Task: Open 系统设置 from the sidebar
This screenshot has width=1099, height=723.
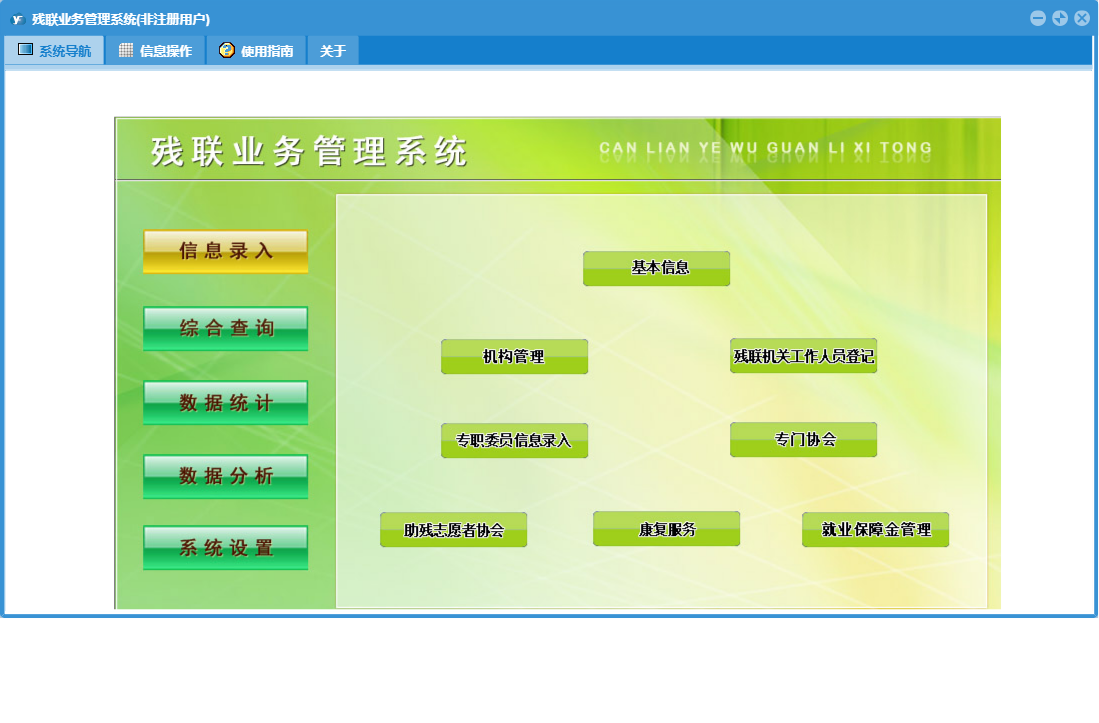Action: 226,548
